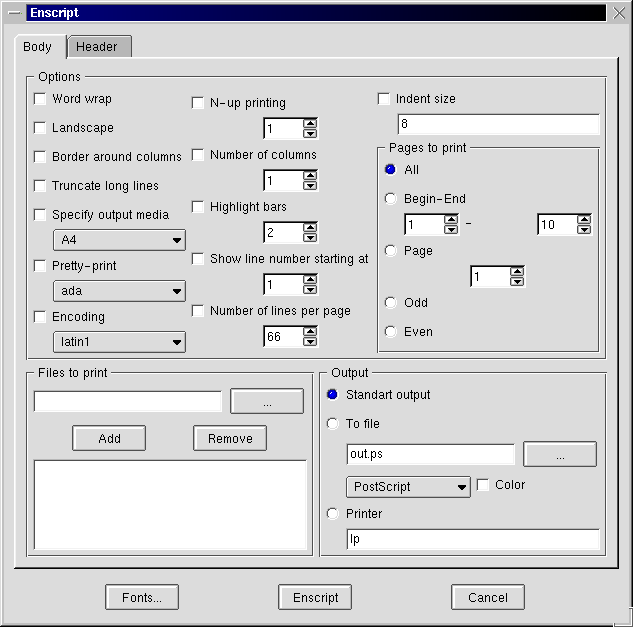Screen dimensions: 633x627
Task: Click the browse button for Files to print
Action: pos(267,401)
